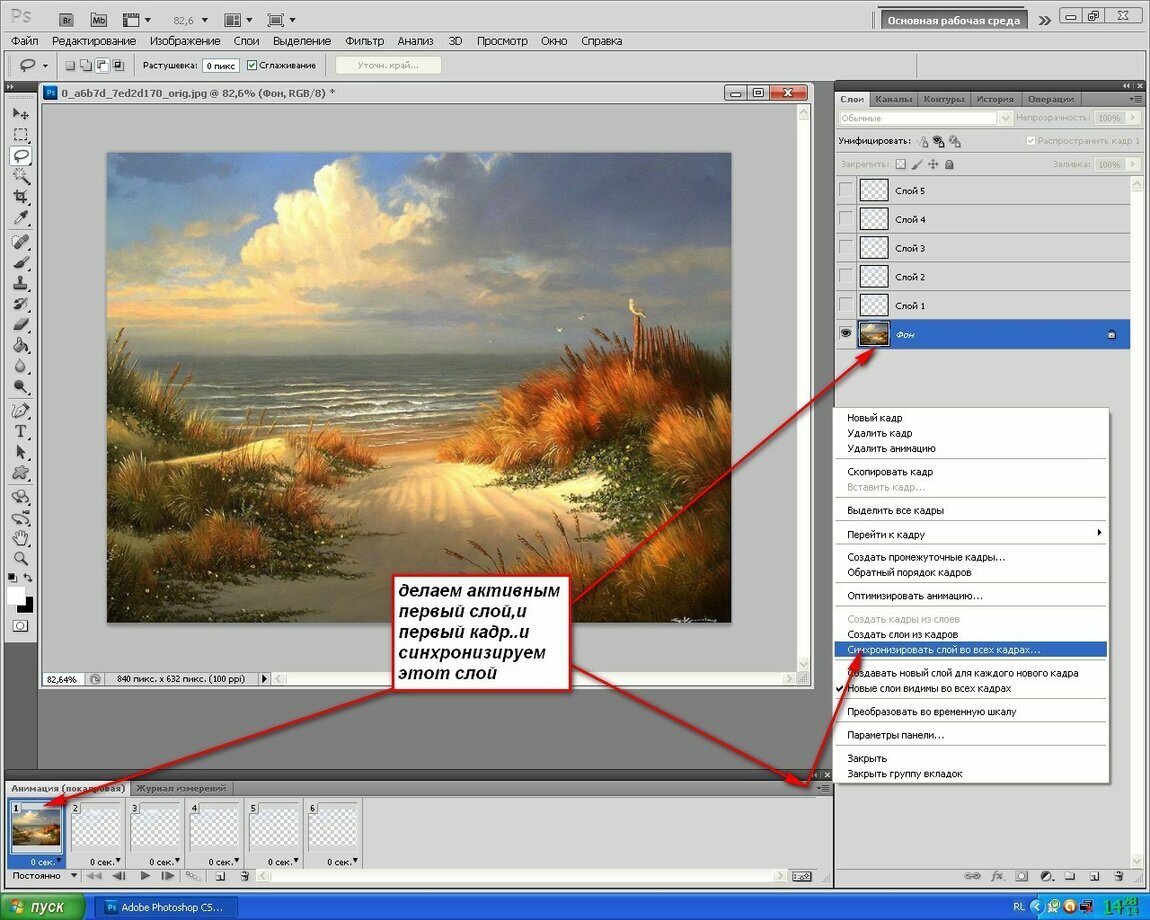The image size is (1150, 920).
Task: Select the Crop tool
Action: [21, 197]
